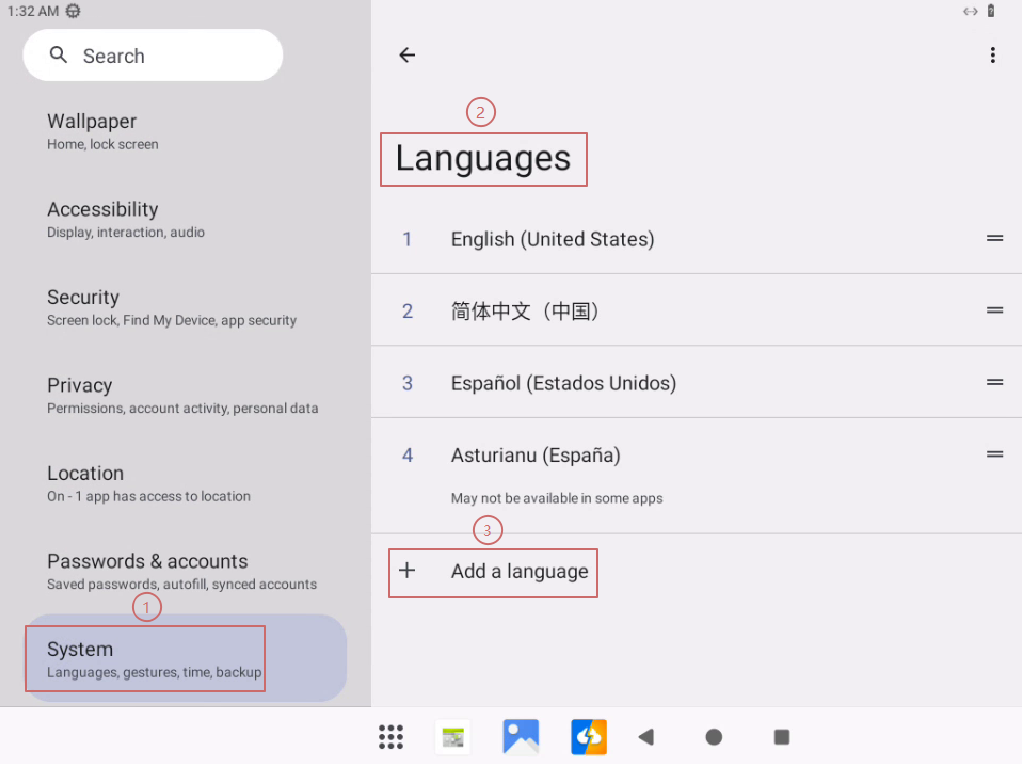The image size is (1022, 764).
Task: Click drag handle for English (United States)
Action: [x=994, y=239]
